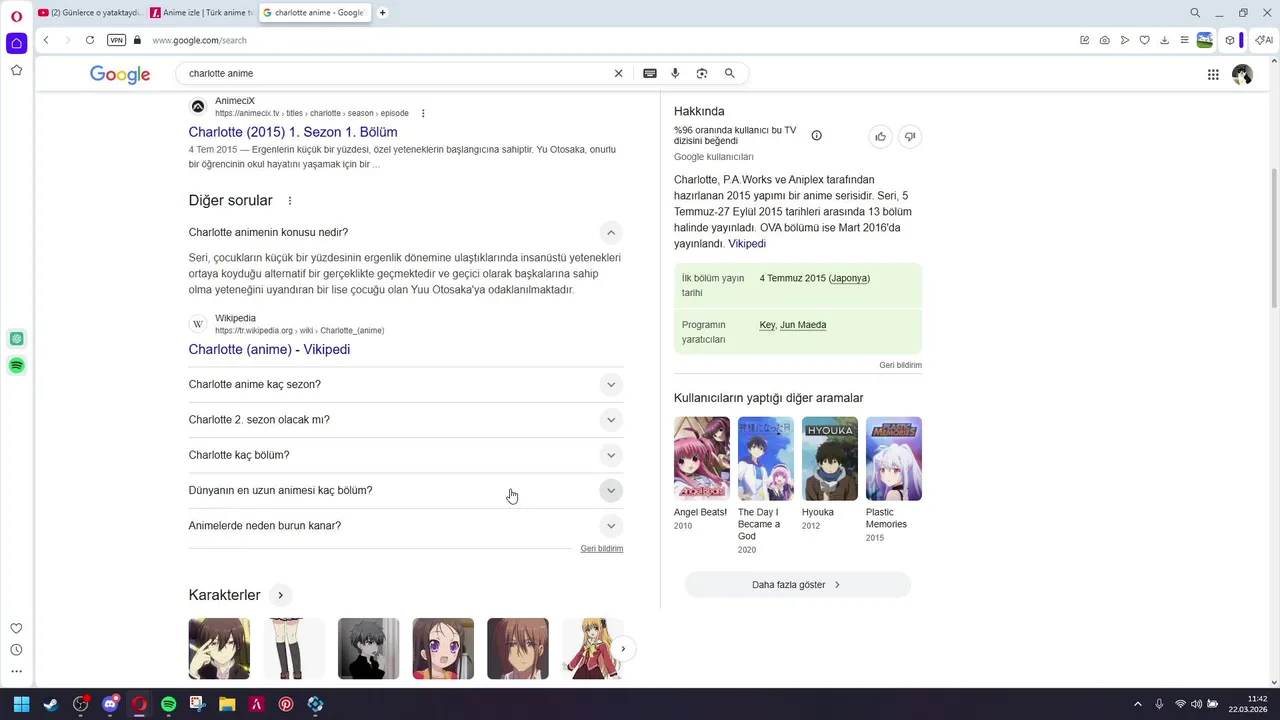
Task: Clear the search query with X
Action: click(x=618, y=73)
